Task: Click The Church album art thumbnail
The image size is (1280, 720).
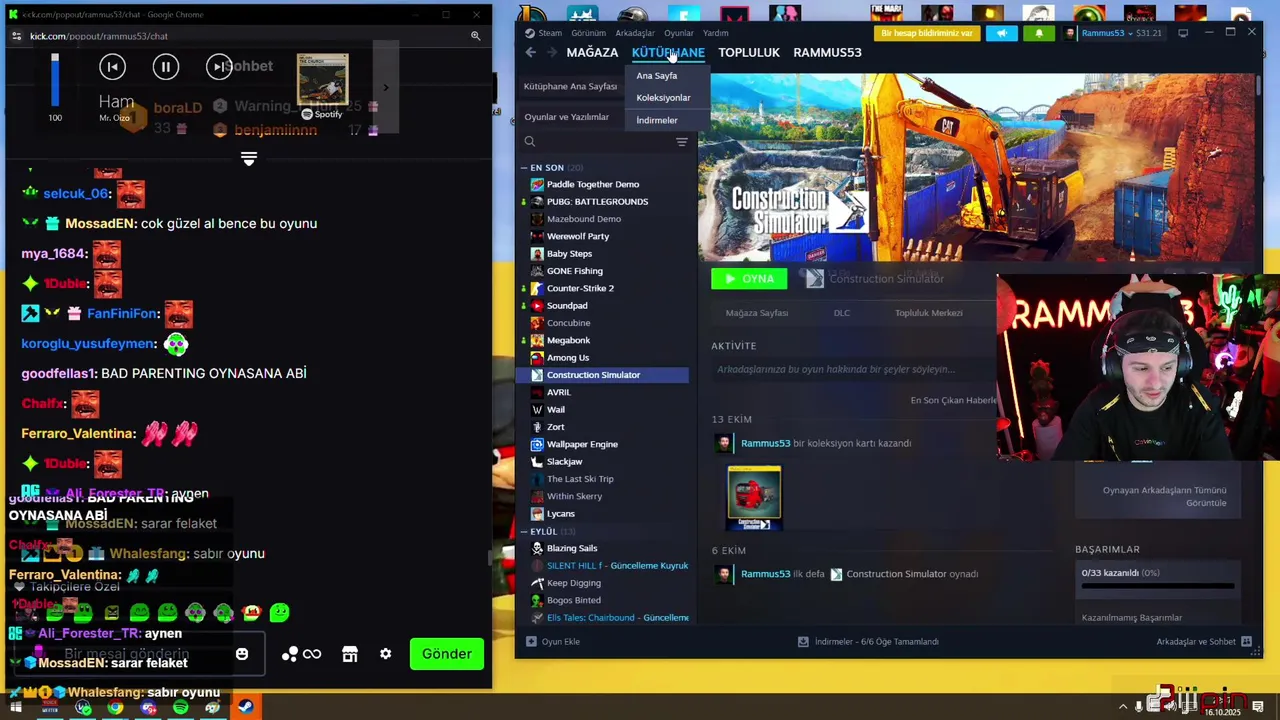Action: click(x=322, y=80)
